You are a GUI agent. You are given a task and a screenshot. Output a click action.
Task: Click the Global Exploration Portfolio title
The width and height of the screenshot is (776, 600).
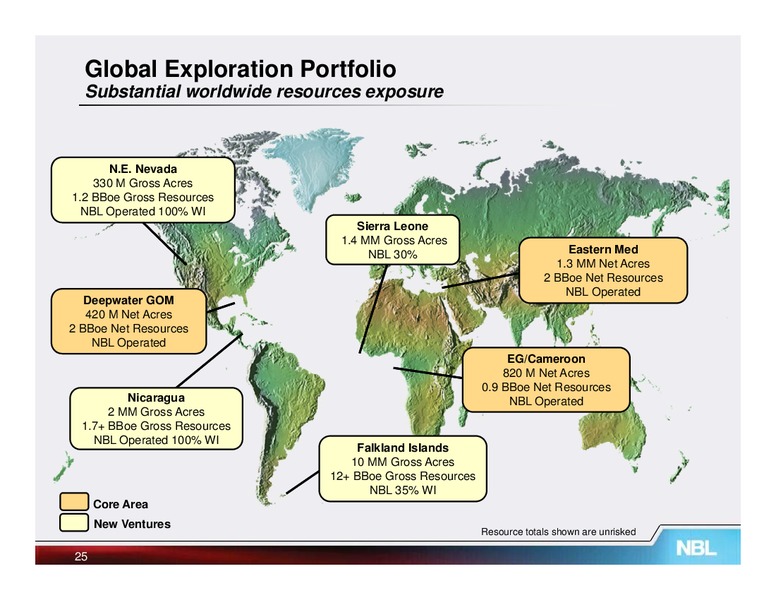(240, 69)
